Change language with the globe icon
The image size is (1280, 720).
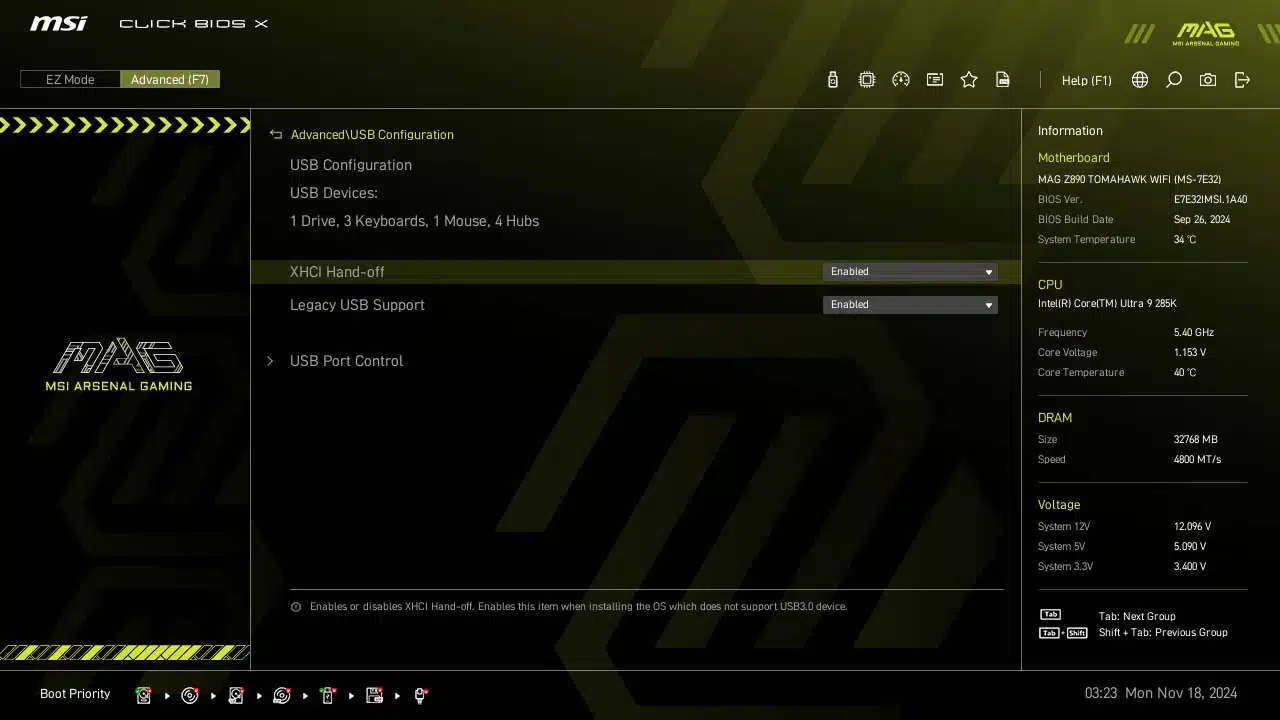[1140, 80]
